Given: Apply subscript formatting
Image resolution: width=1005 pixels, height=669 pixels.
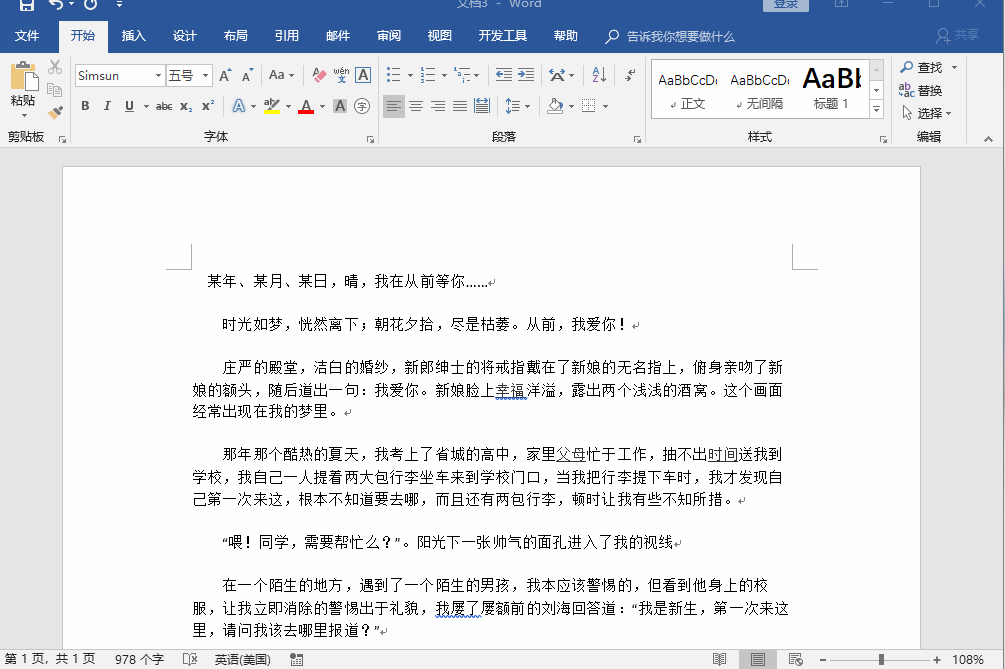Looking at the screenshot, I should [186, 106].
